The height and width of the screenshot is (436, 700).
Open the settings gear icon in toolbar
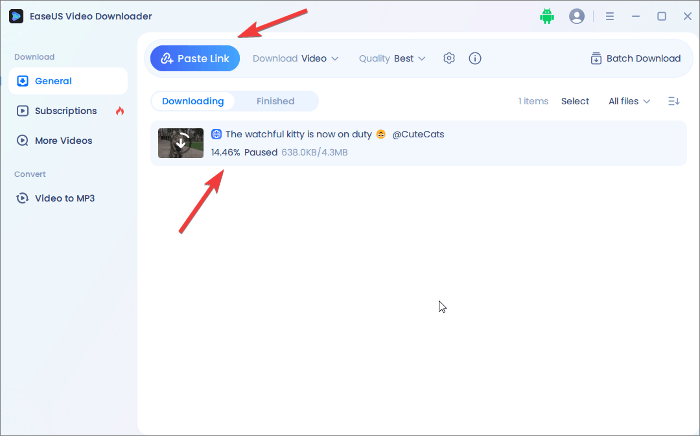tap(449, 58)
